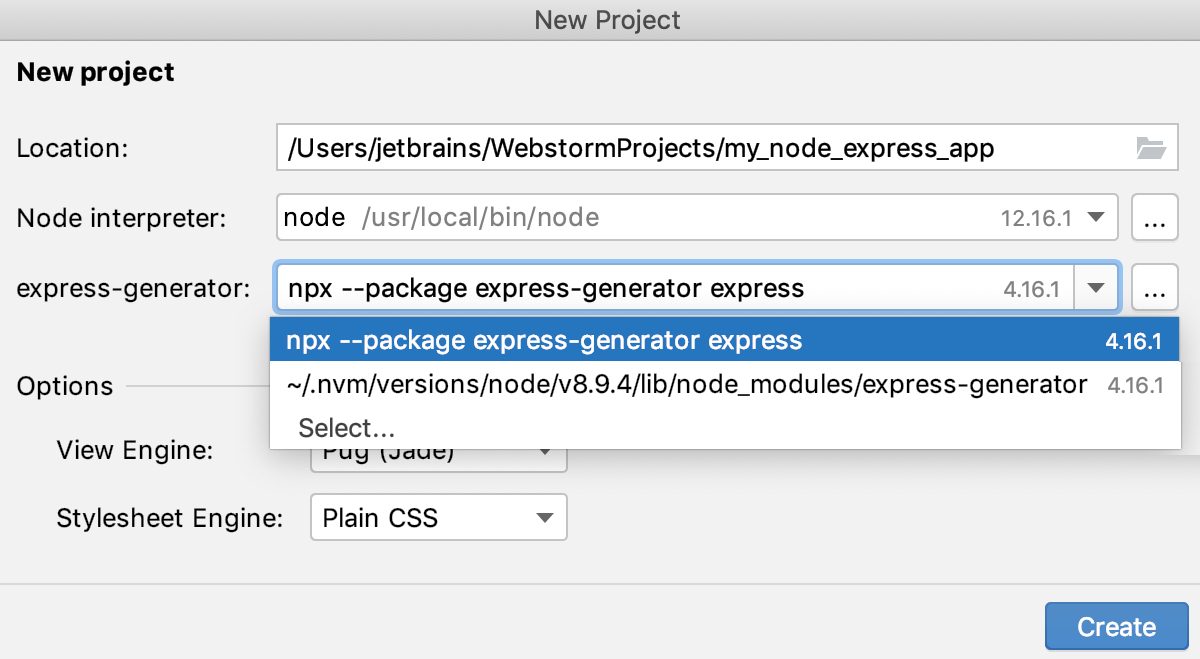Click the Create button

pyautogui.click(x=1116, y=627)
